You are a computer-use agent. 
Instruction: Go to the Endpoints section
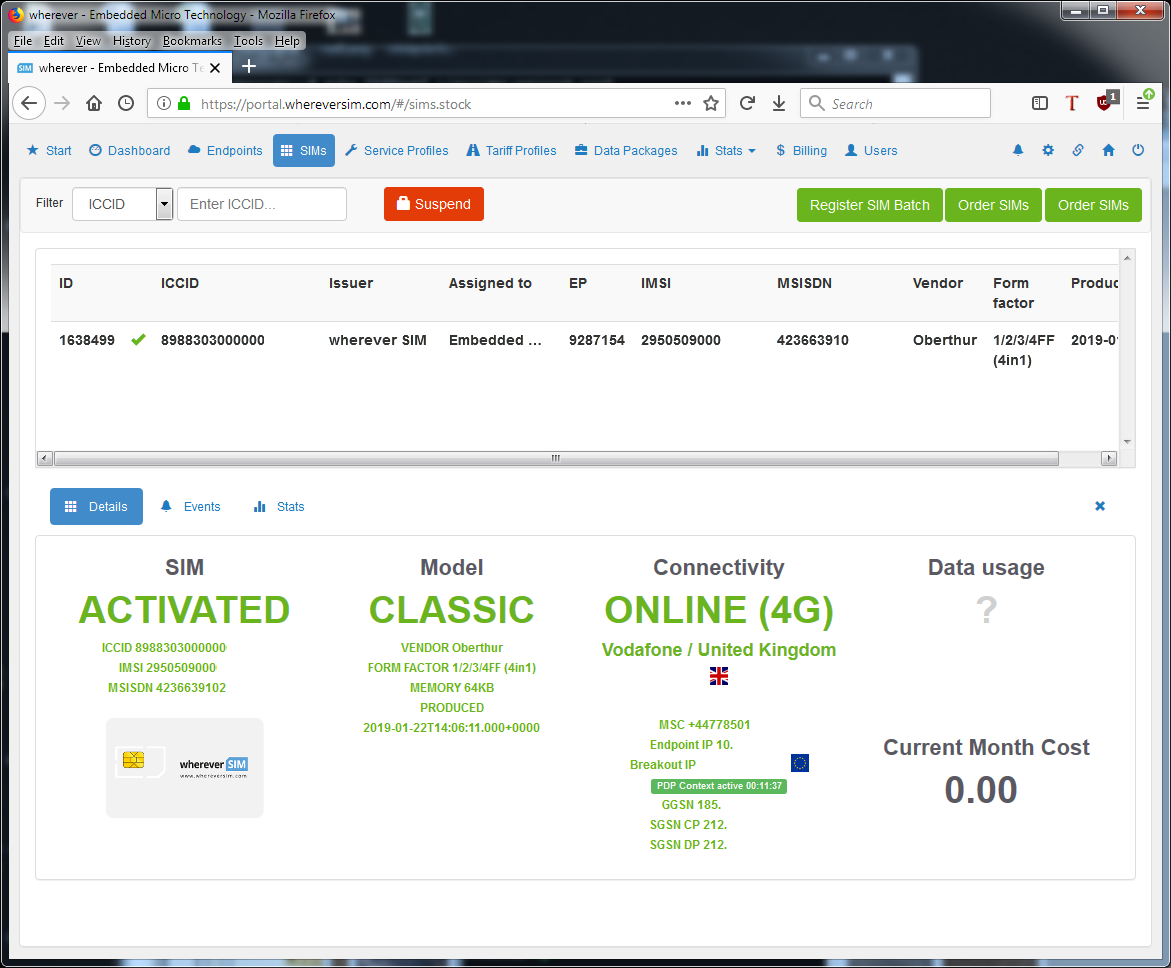(225, 150)
